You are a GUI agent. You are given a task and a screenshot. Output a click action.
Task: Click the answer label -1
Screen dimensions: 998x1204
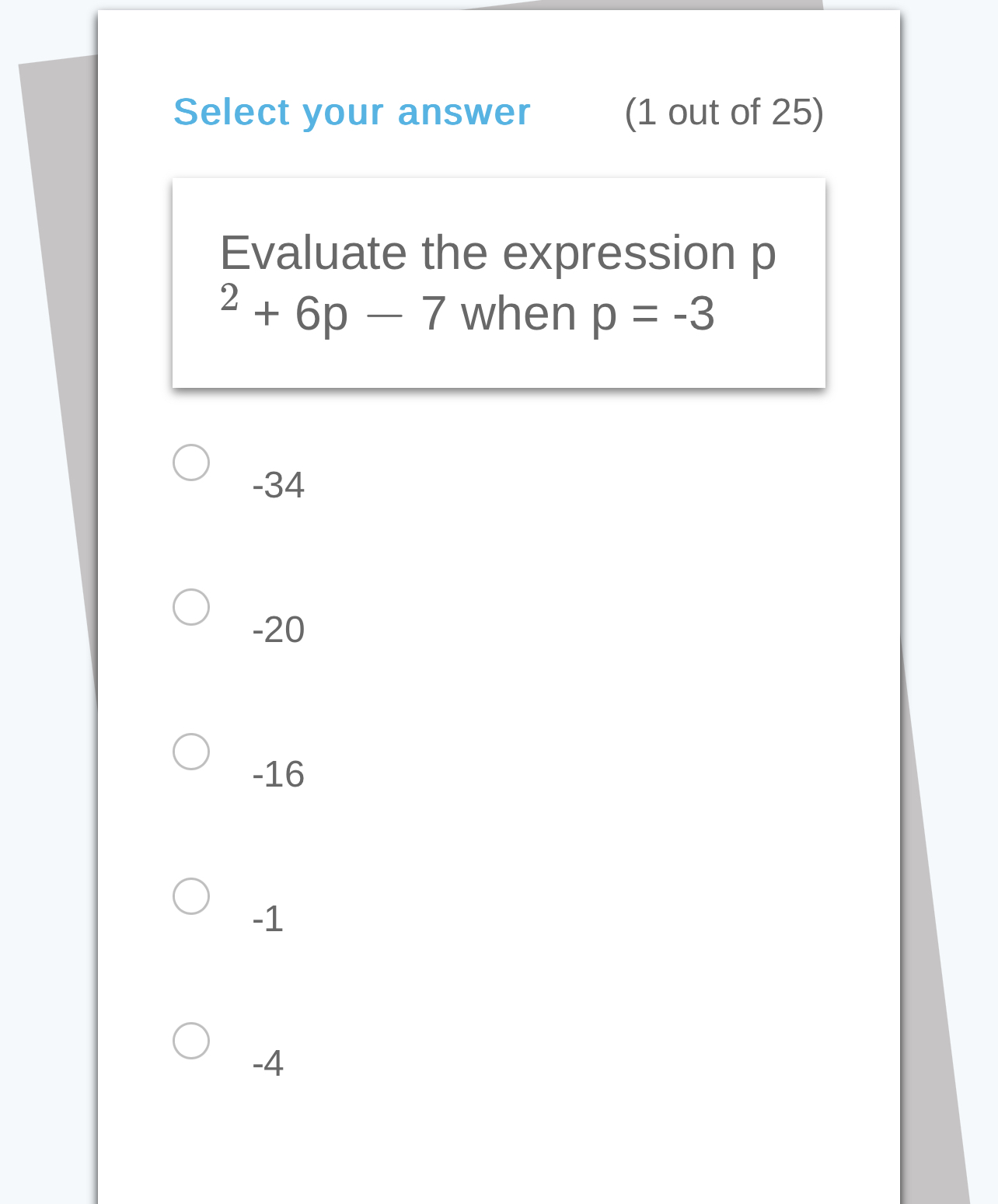[x=267, y=920]
